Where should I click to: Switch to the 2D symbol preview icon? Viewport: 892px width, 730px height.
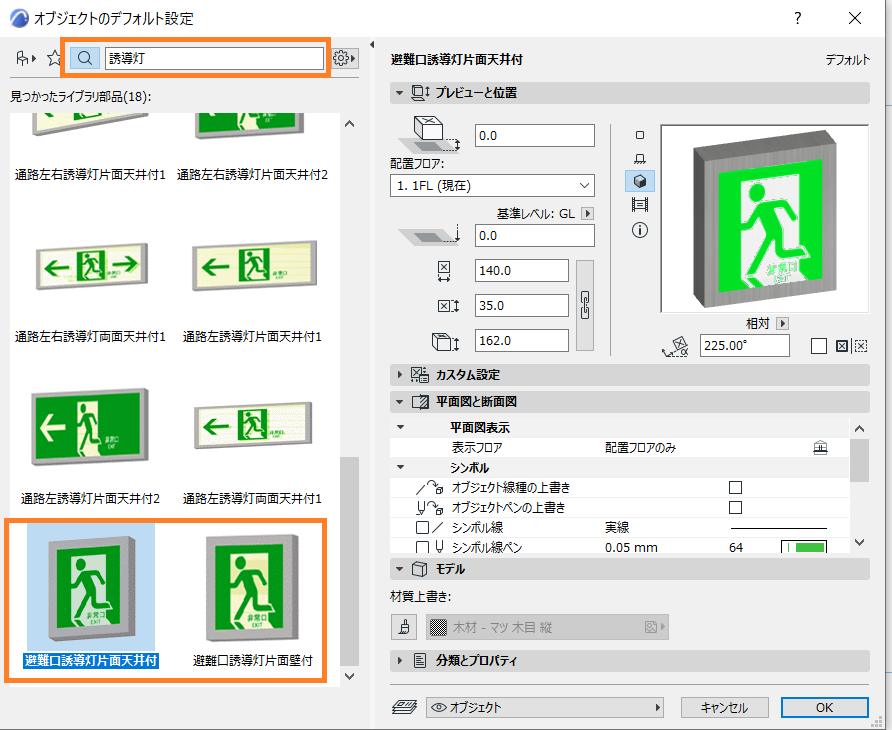[640, 135]
